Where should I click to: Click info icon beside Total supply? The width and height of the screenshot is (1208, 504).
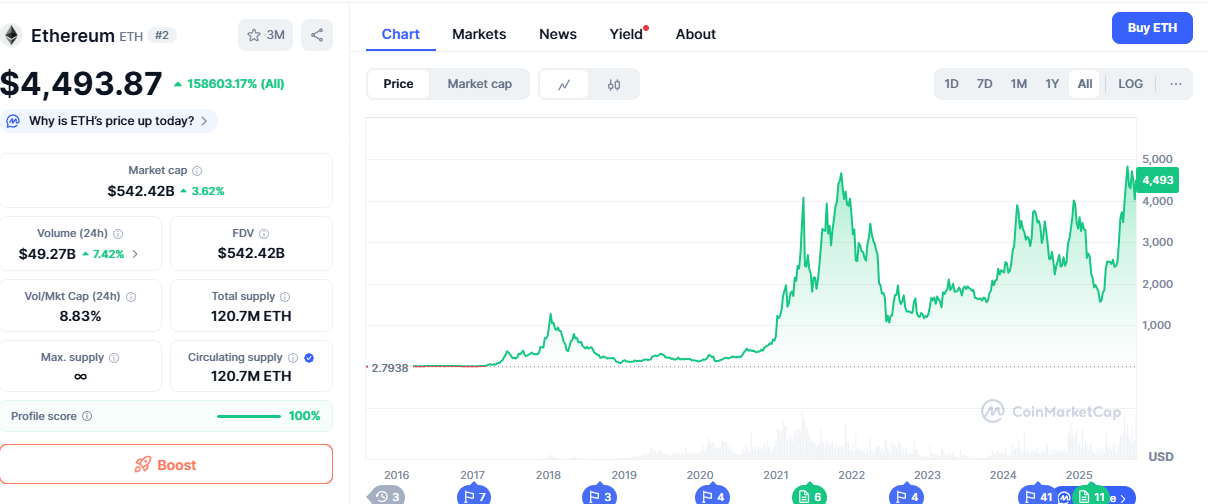[x=285, y=297]
